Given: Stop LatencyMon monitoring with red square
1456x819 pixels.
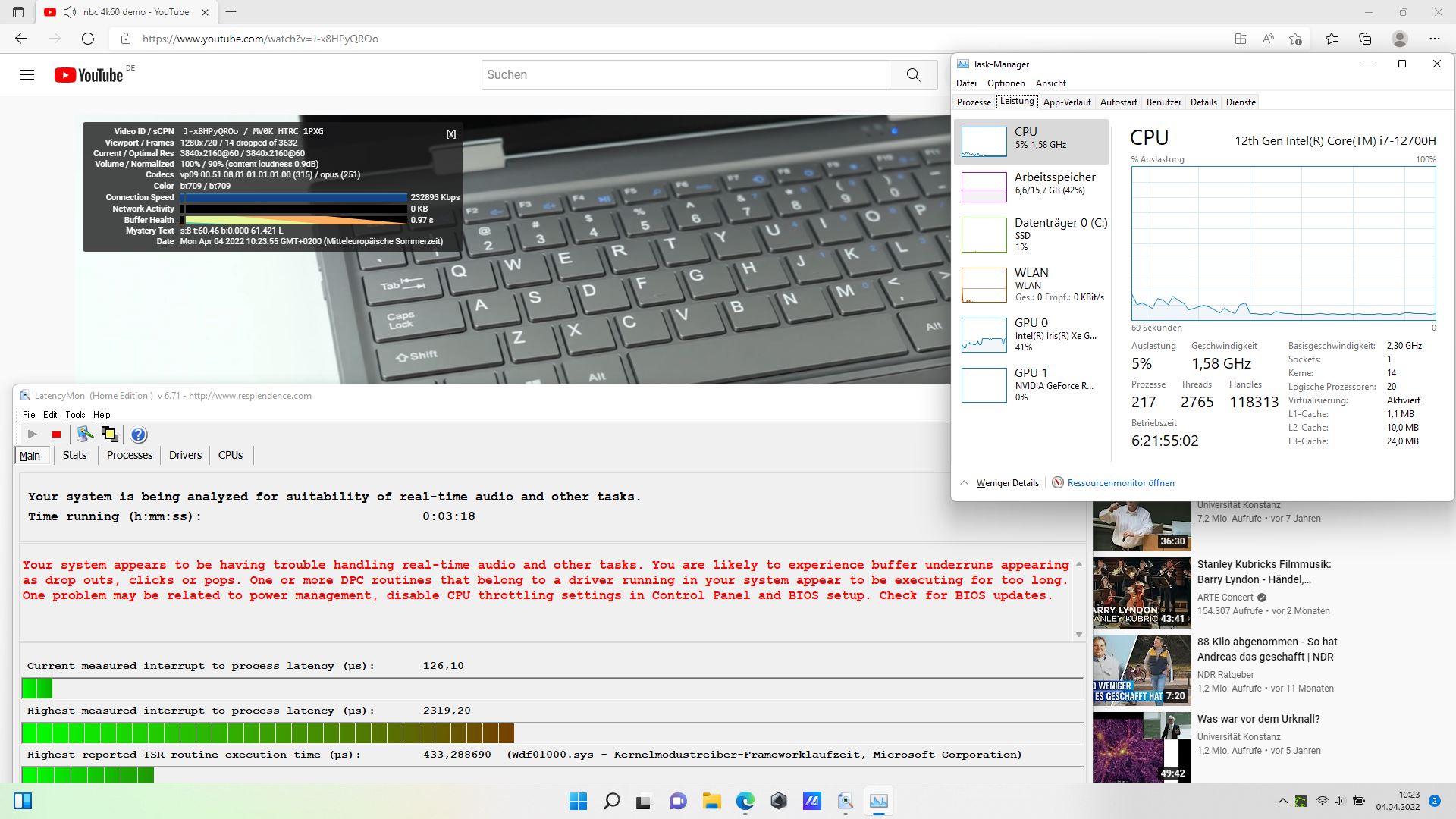Looking at the screenshot, I should point(55,434).
